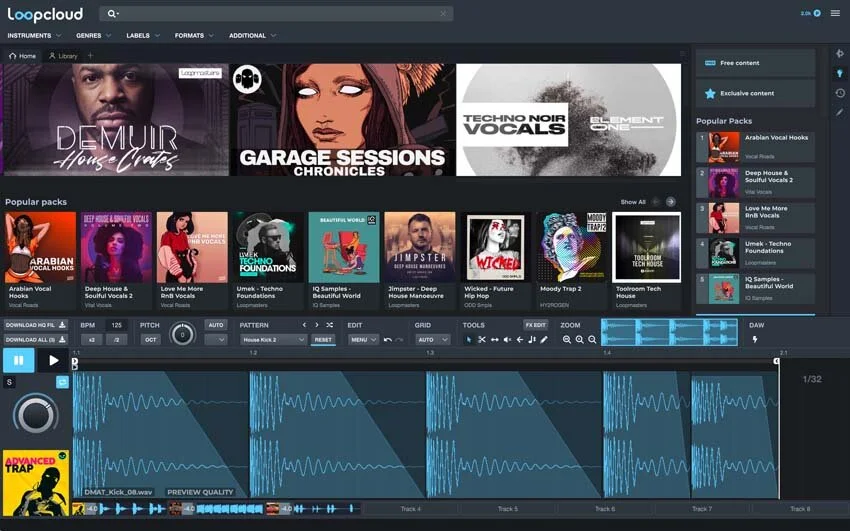Open the Garage Sessions Chronicles banner
The width and height of the screenshot is (850, 531).
pos(343,120)
